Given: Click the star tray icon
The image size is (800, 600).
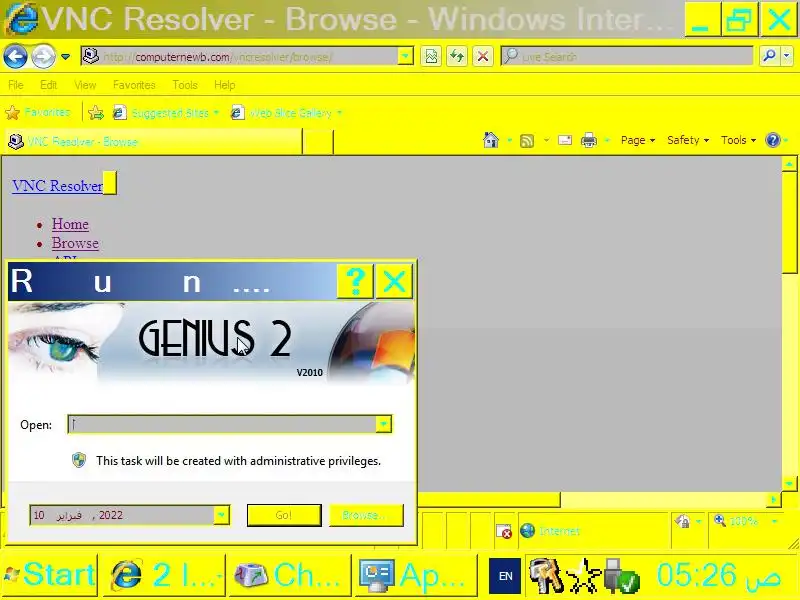Looking at the screenshot, I should click(x=585, y=577).
